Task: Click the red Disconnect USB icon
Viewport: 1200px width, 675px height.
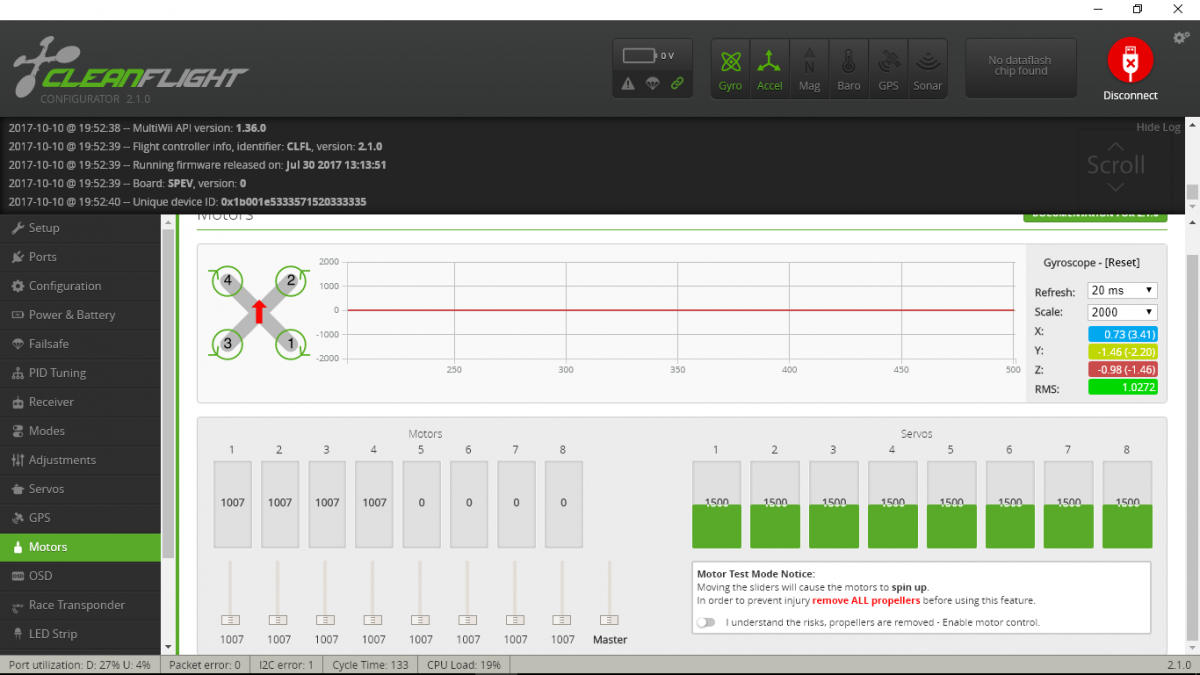Action: [x=1130, y=63]
